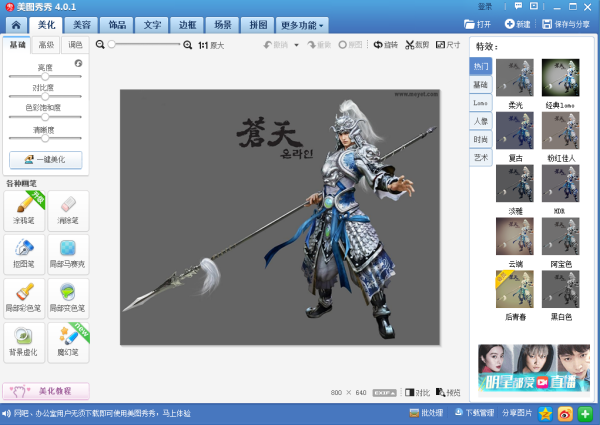This screenshot has height=425, width=600.
Task: Open 批处理 batch processing
Action: tap(426, 413)
